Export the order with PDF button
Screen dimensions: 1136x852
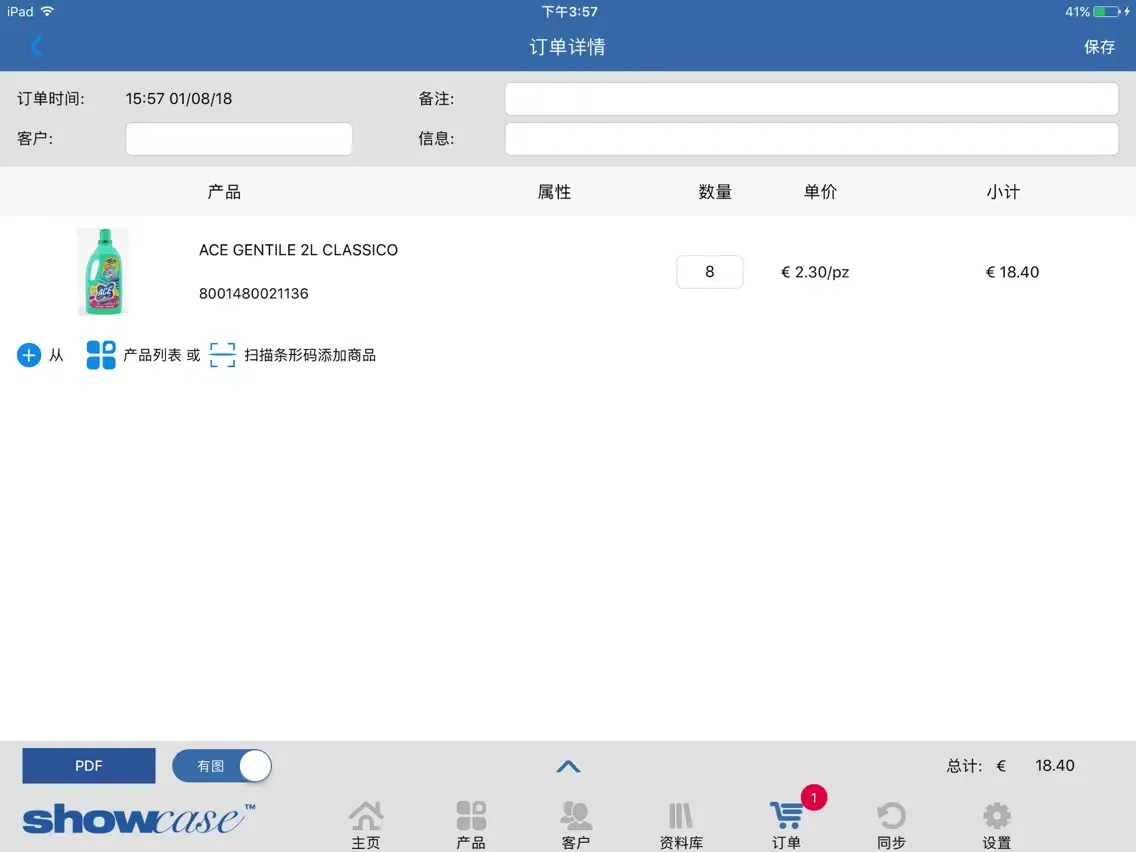(x=89, y=766)
